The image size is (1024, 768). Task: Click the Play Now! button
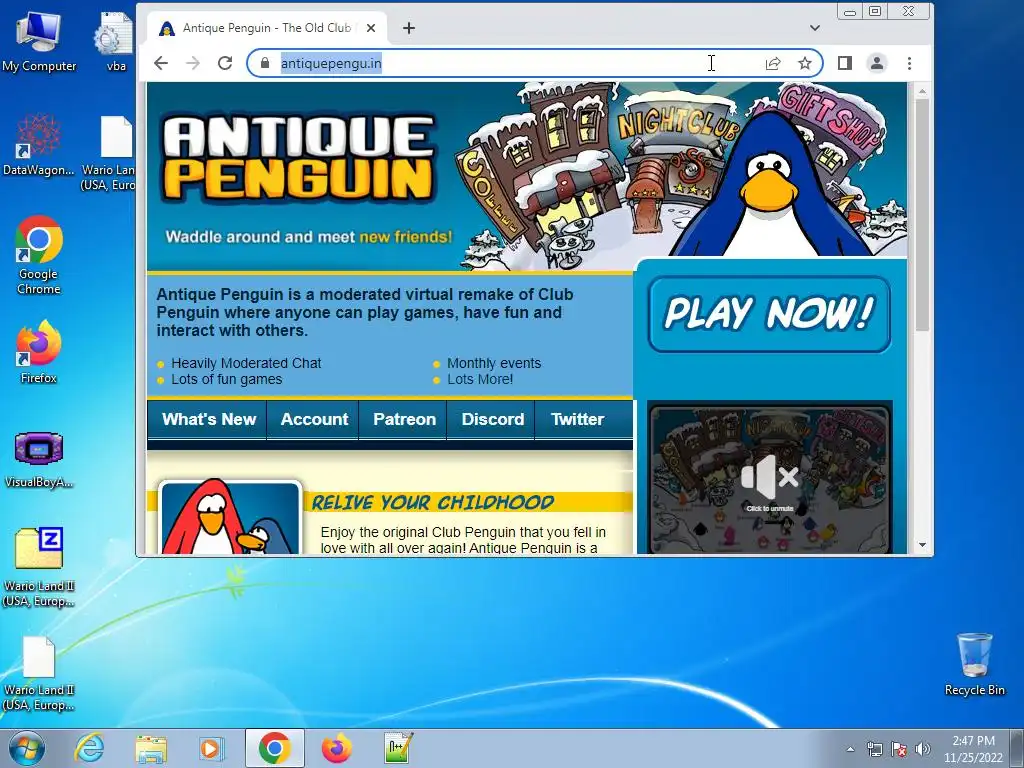coord(769,314)
